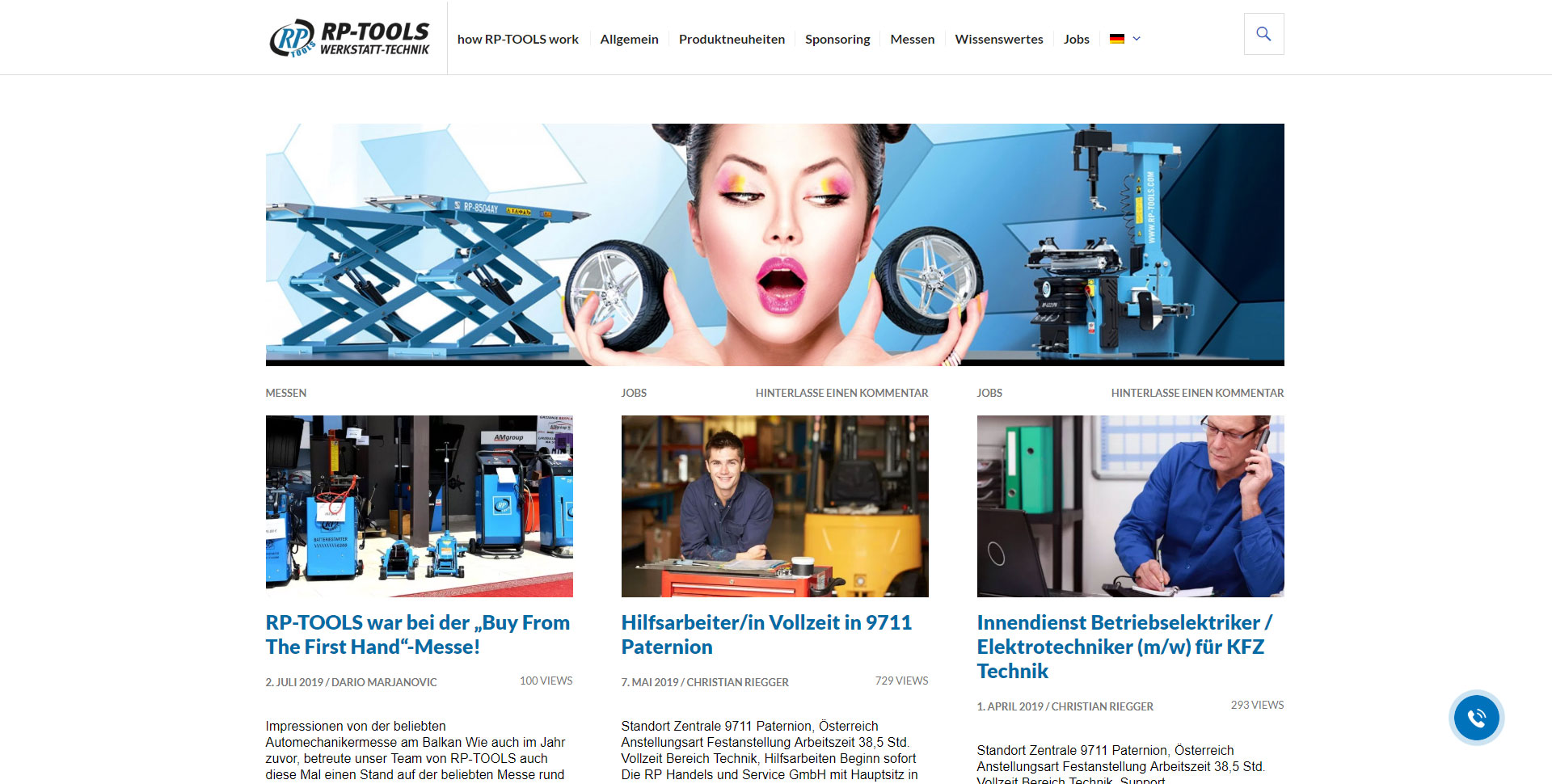This screenshot has width=1552, height=784.
Task: Open Jobs in the top navigation
Action: [x=1077, y=39]
